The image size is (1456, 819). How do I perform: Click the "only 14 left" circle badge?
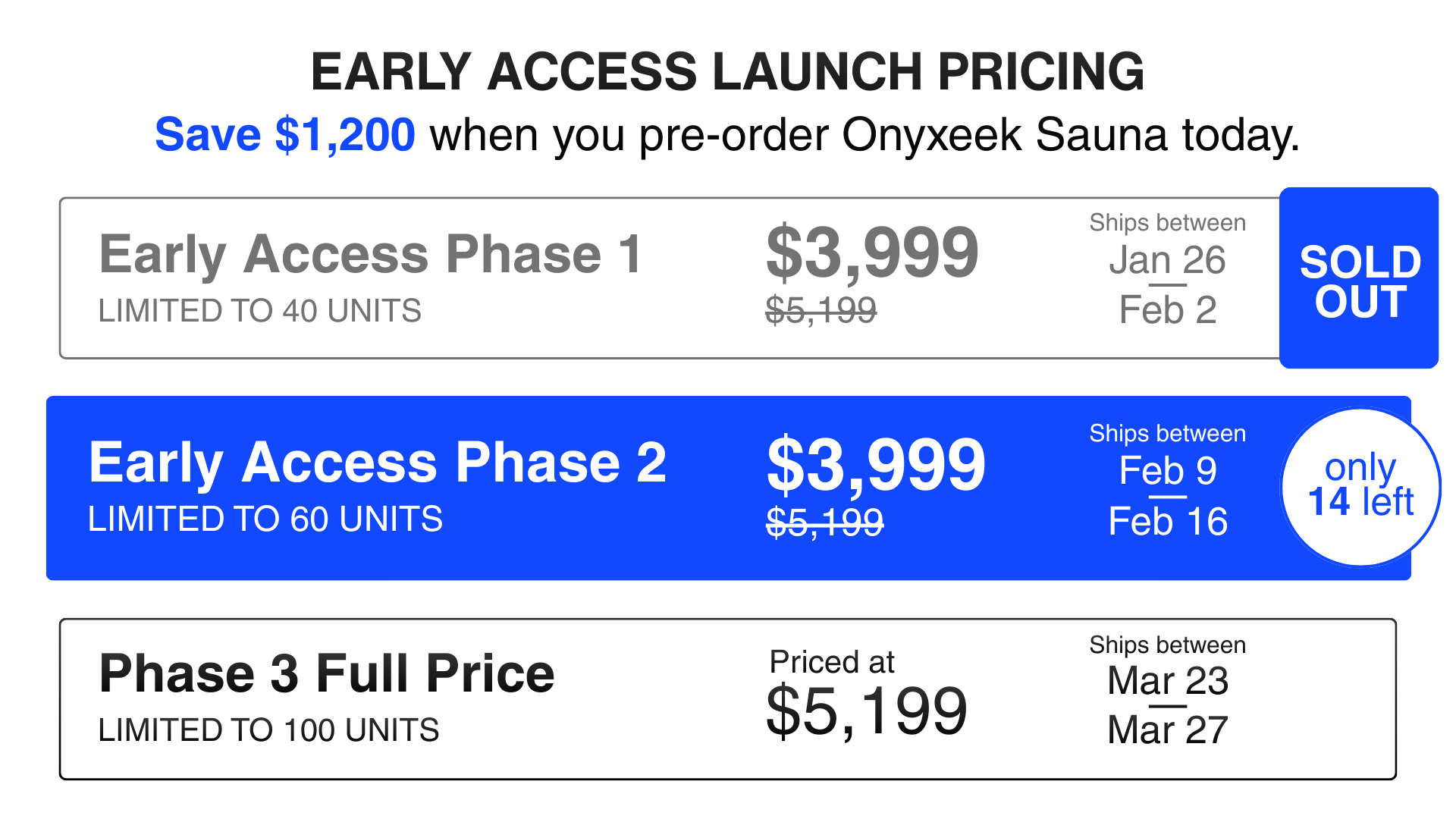tap(1360, 487)
